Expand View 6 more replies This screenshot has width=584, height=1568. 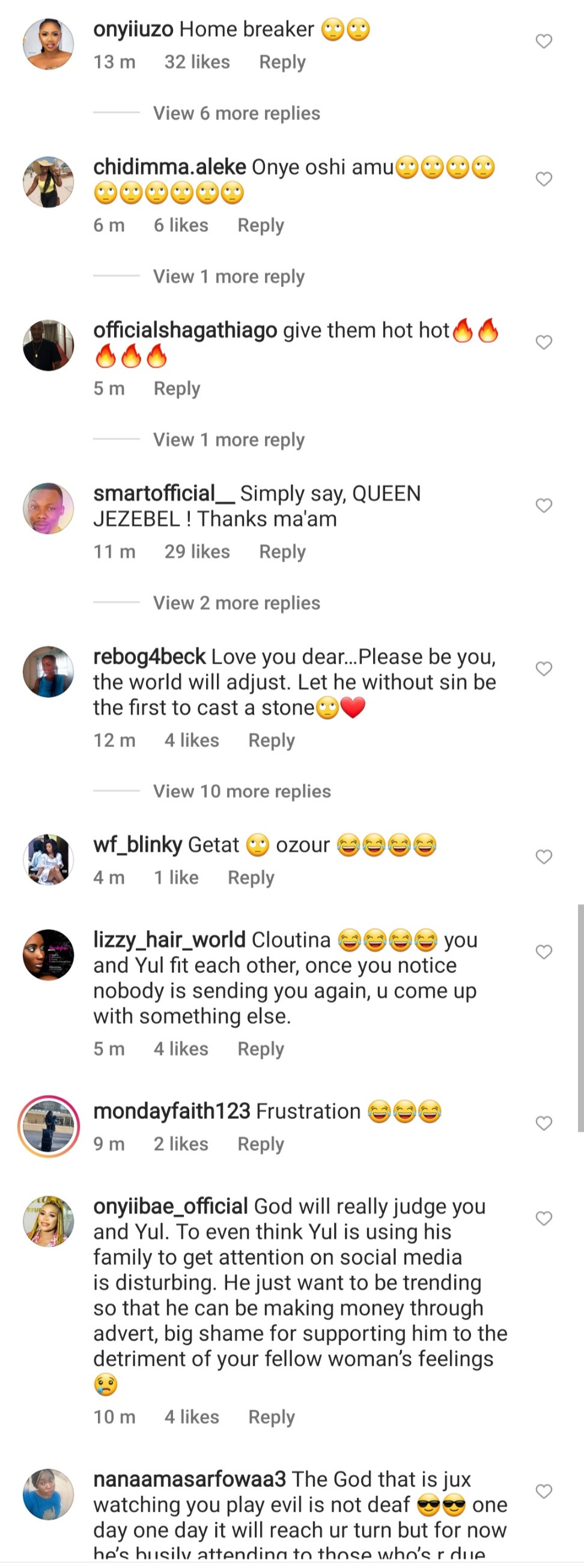point(236,114)
